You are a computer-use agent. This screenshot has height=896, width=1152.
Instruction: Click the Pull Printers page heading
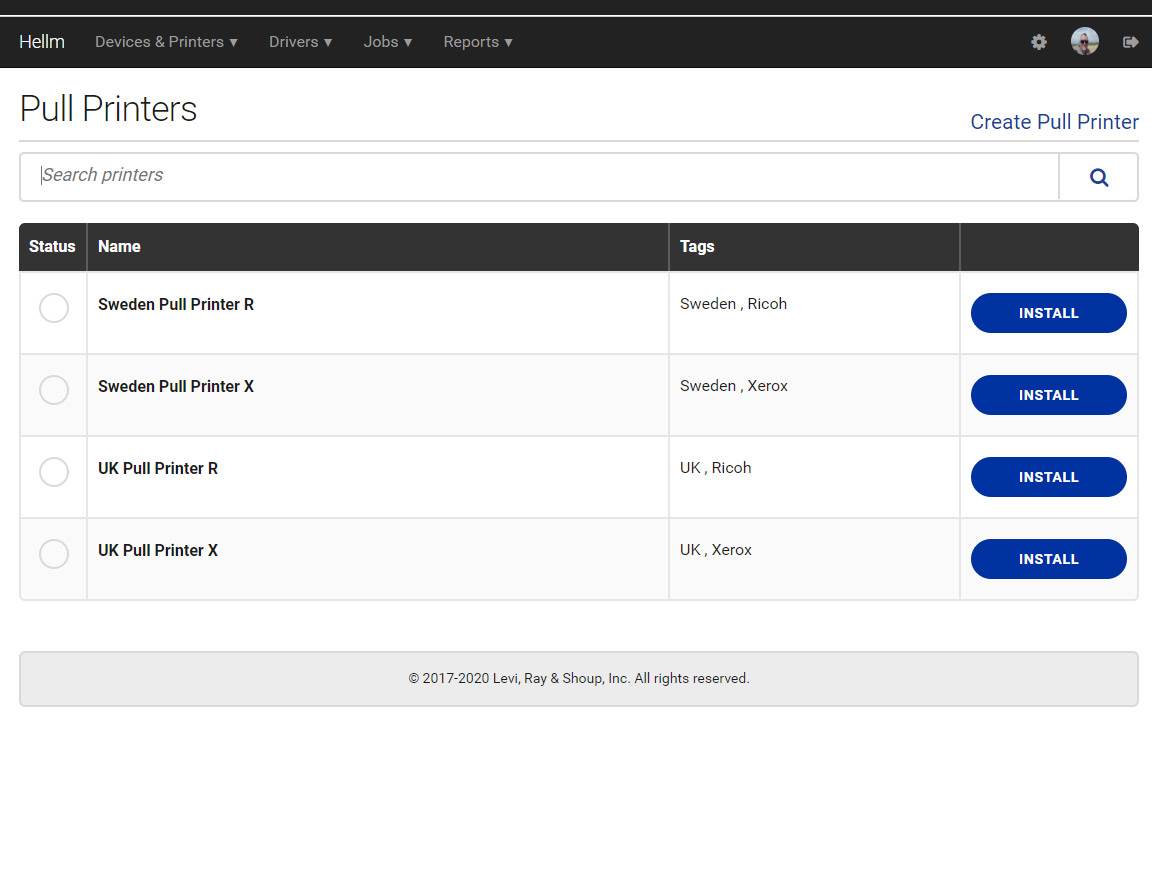108,109
